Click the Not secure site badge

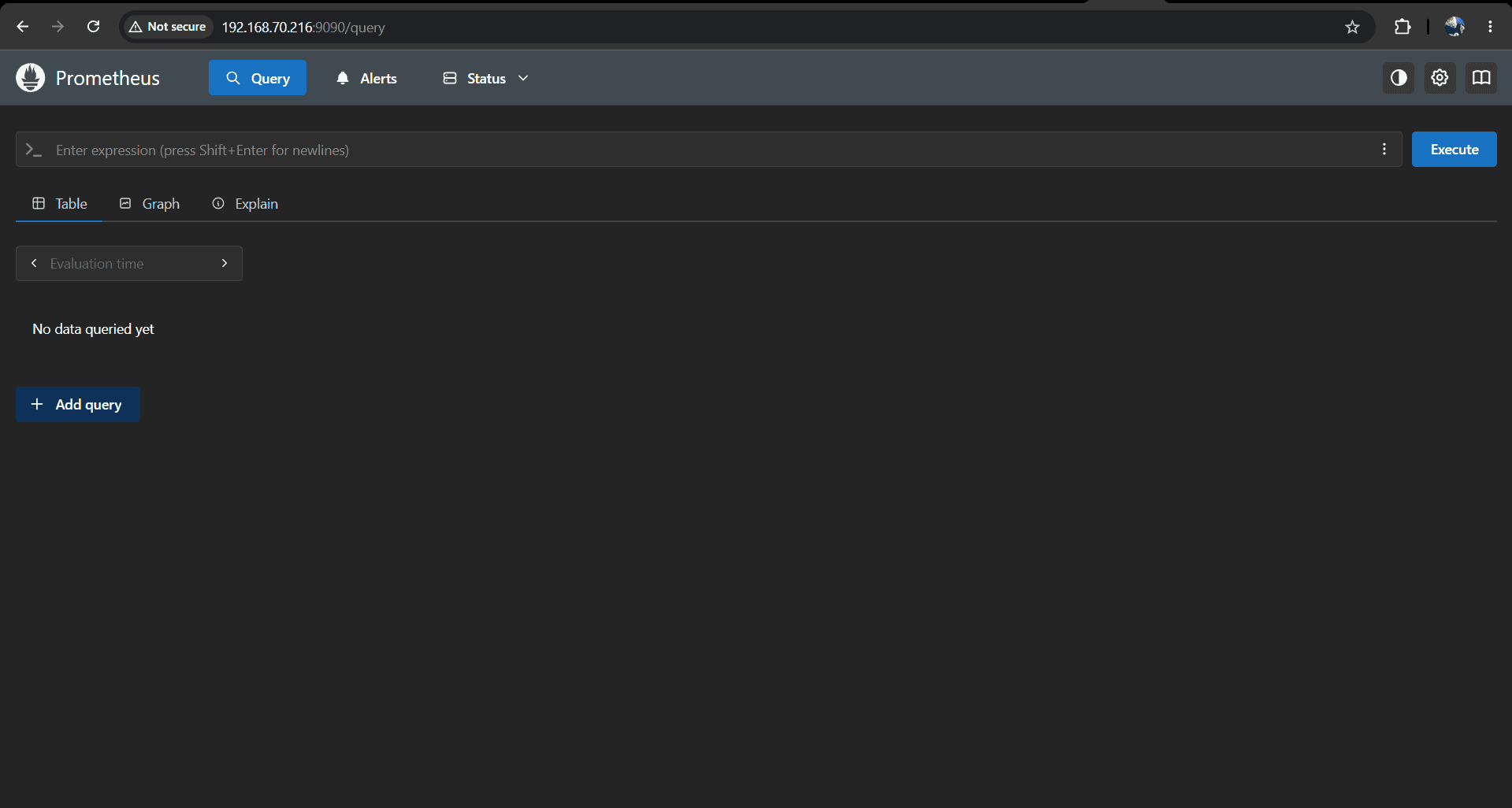pos(168,27)
